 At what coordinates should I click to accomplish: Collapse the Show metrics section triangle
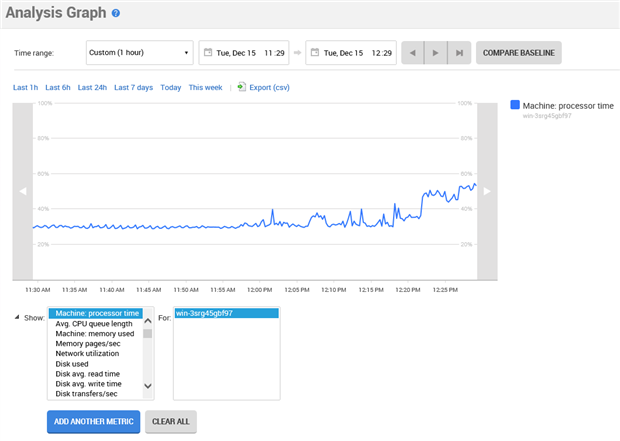[16, 318]
